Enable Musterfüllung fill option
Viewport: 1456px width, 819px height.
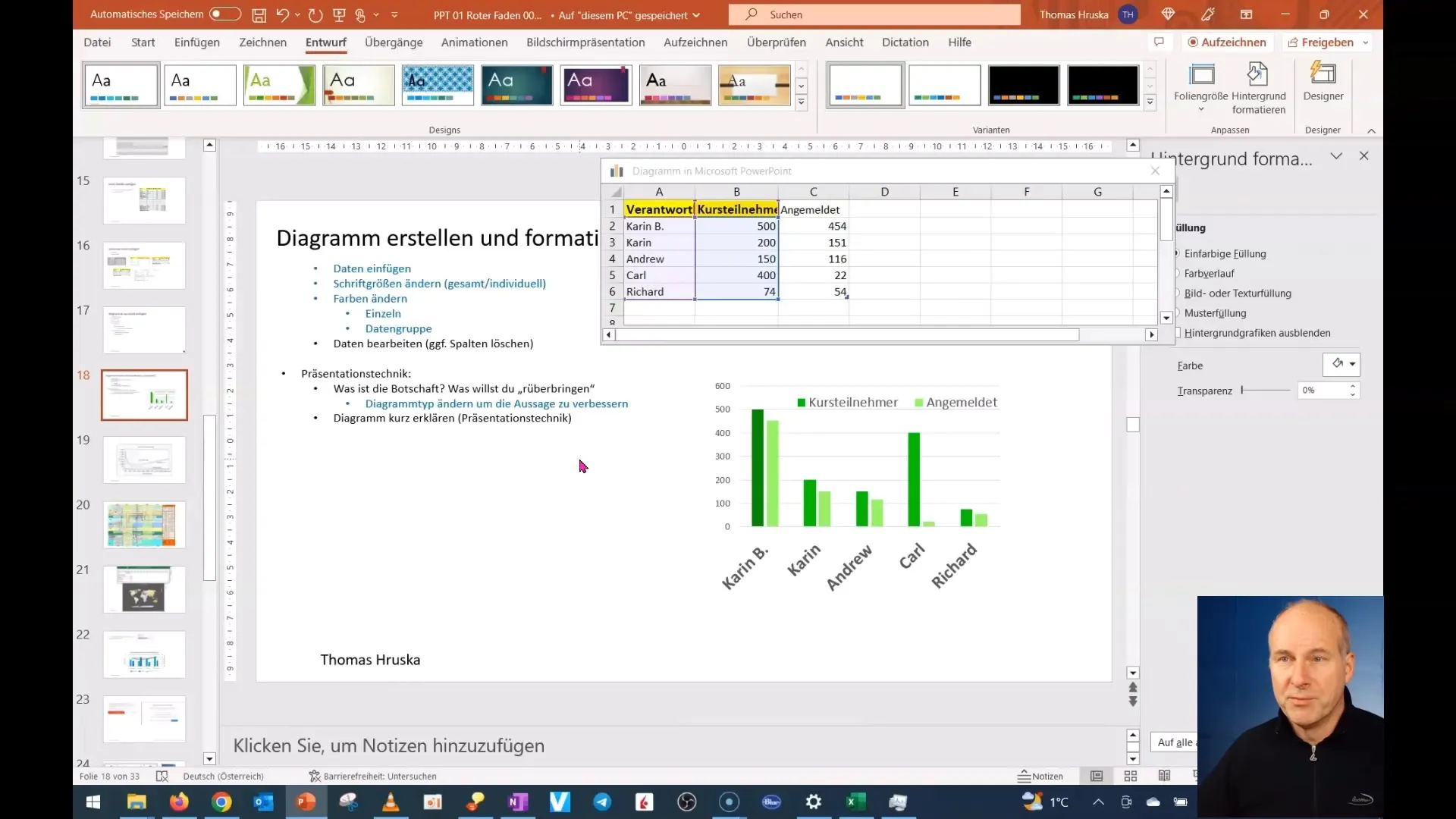(x=1178, y=312)
